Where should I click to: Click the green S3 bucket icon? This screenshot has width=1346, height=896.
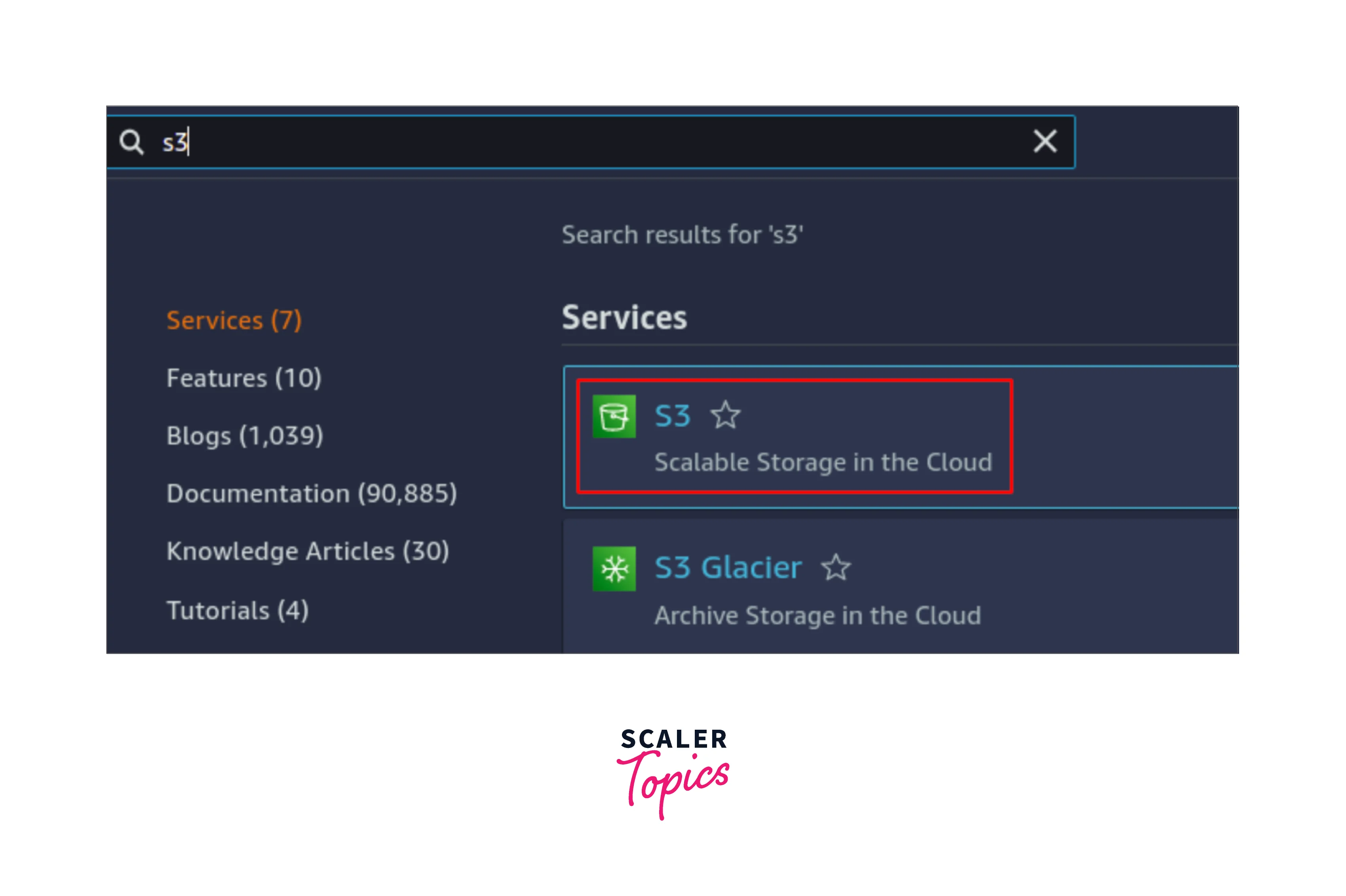click(614, 416)
